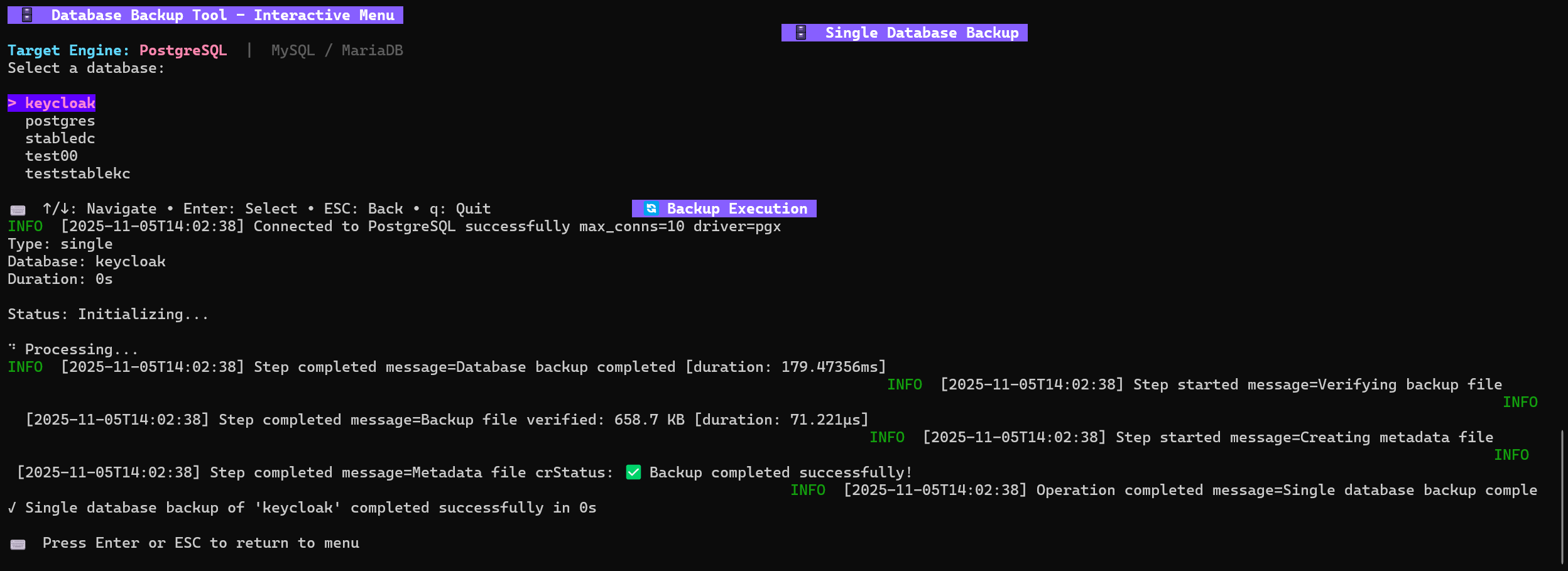
Task: Select the test00 database
Action: point(51,156)
